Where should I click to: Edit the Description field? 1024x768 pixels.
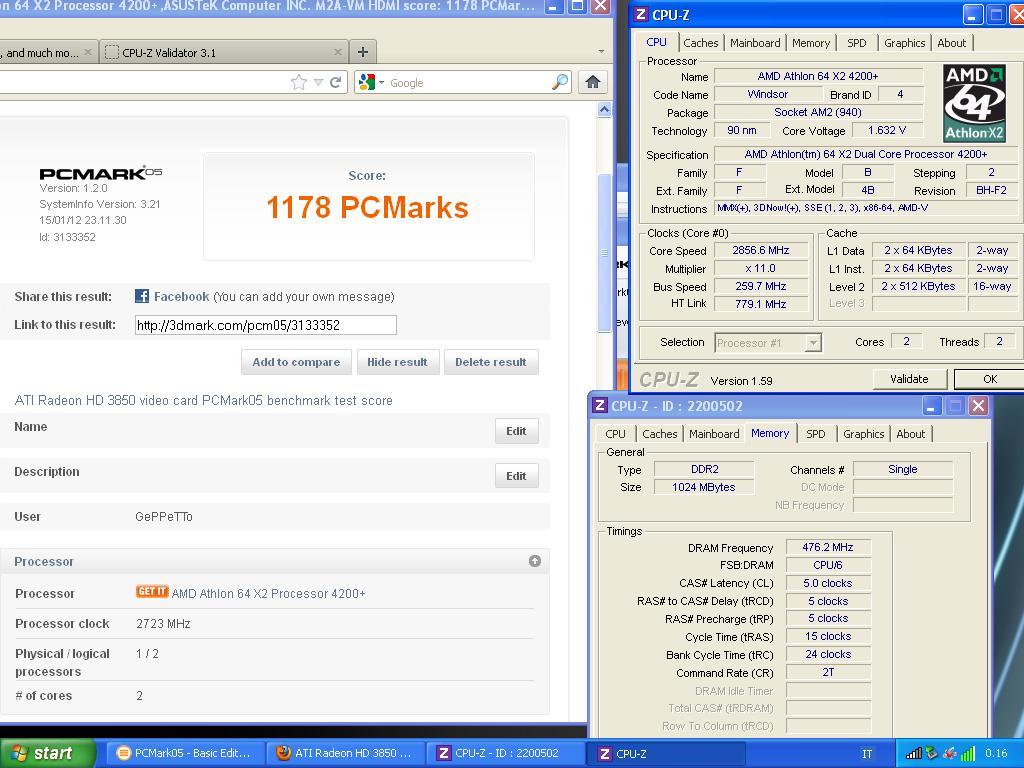(x=516, y=476)
